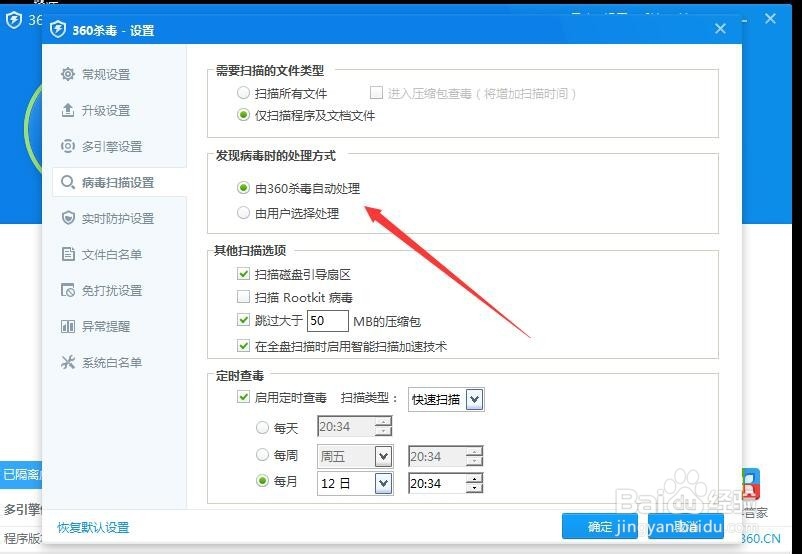Image resolution: width=802 pixels, height=554 pixels.
Task: Open 常规设置 settings page
Action: point(106,75)
